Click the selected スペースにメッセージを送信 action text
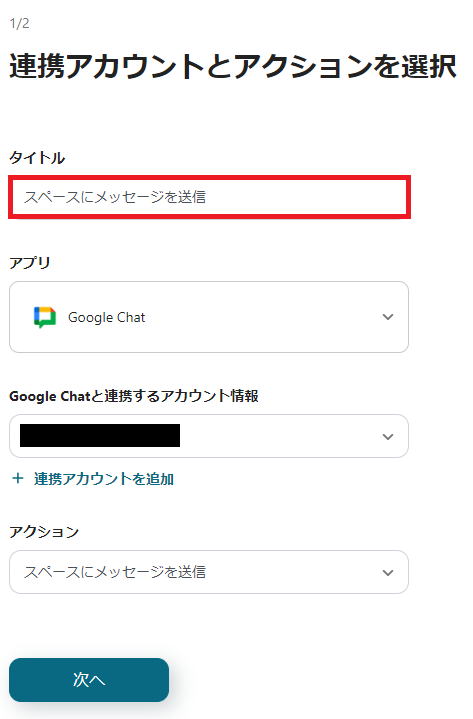The height and width of the screenshot is (719, 473). click(x=115, y=572)
